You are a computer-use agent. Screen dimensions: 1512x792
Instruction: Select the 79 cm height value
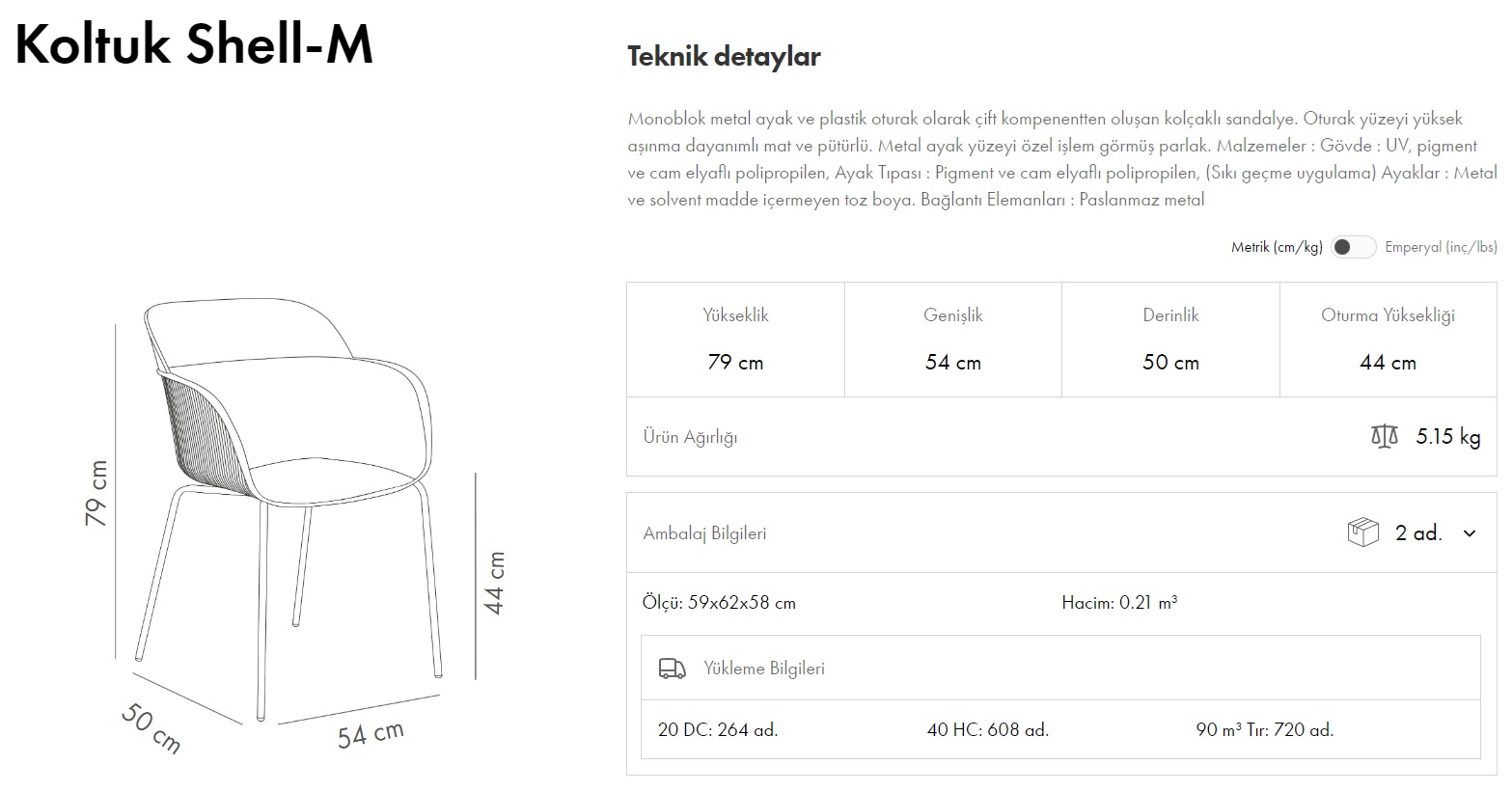point(733,363)
